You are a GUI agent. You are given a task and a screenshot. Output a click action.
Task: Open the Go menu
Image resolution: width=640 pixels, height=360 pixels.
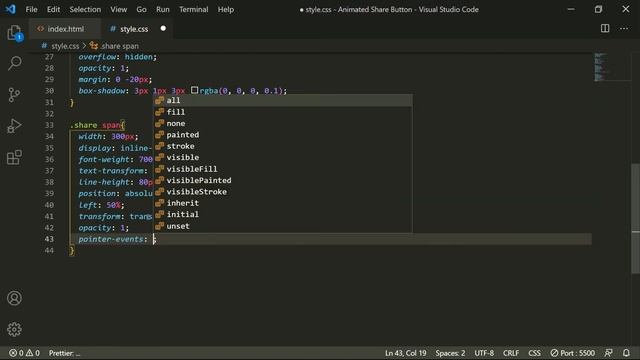coord(141,9)
